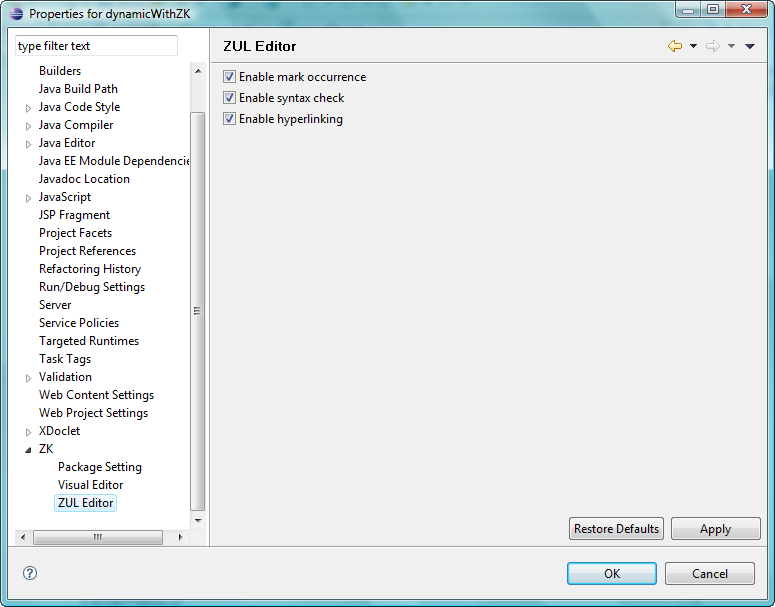Open the Project Facets page
Screen dimensions: 775x607
pyautogui.click(x=75, y=233)
